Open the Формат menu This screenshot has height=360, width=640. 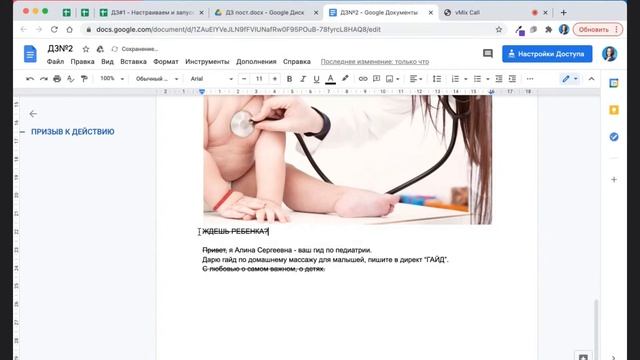[166, 62]
